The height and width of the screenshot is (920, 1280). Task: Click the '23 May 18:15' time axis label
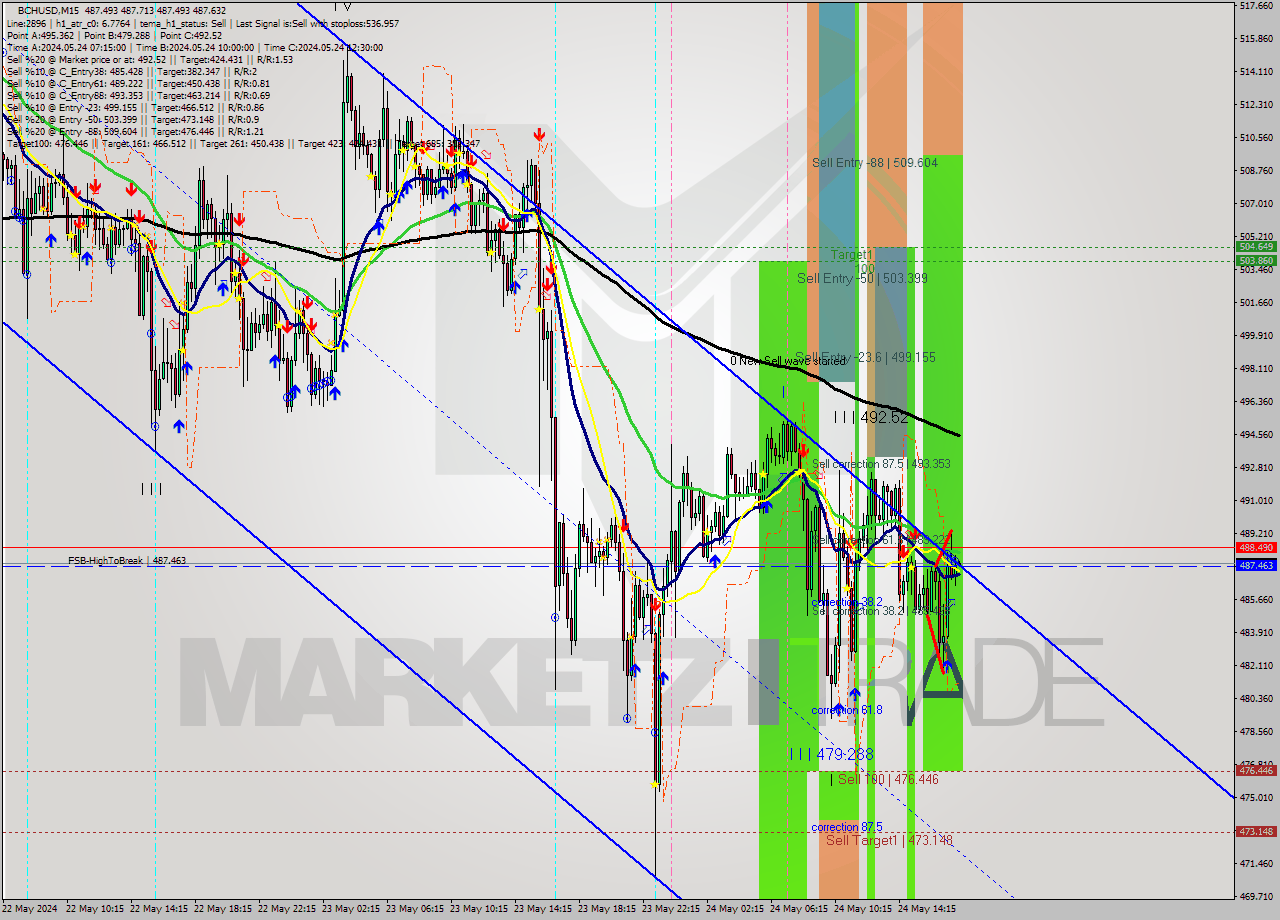click(x=607, y=909)
